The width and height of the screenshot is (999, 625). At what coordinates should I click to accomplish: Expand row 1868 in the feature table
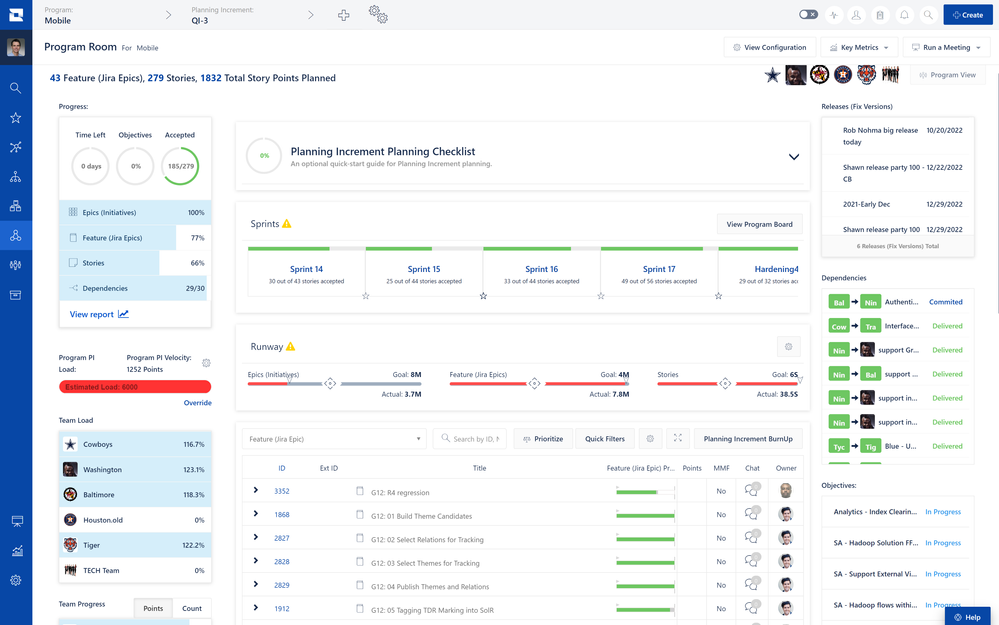click(x=256, y=514)
